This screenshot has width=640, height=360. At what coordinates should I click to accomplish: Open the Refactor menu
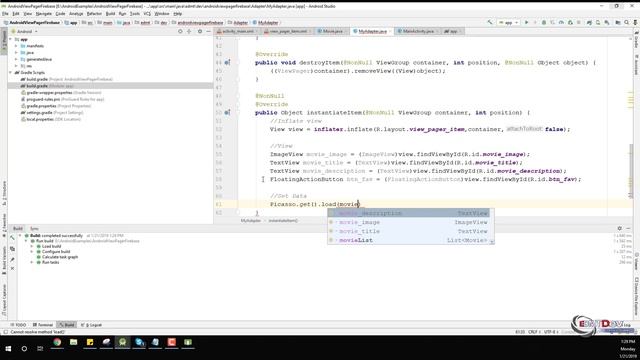[94, 13]
